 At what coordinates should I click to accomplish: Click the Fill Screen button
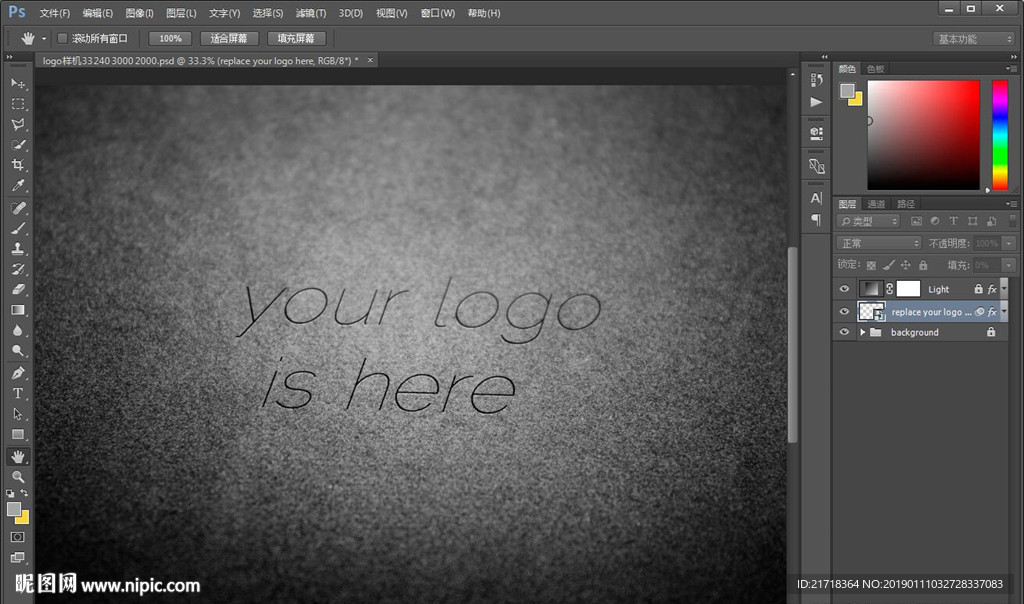(296, 39)
